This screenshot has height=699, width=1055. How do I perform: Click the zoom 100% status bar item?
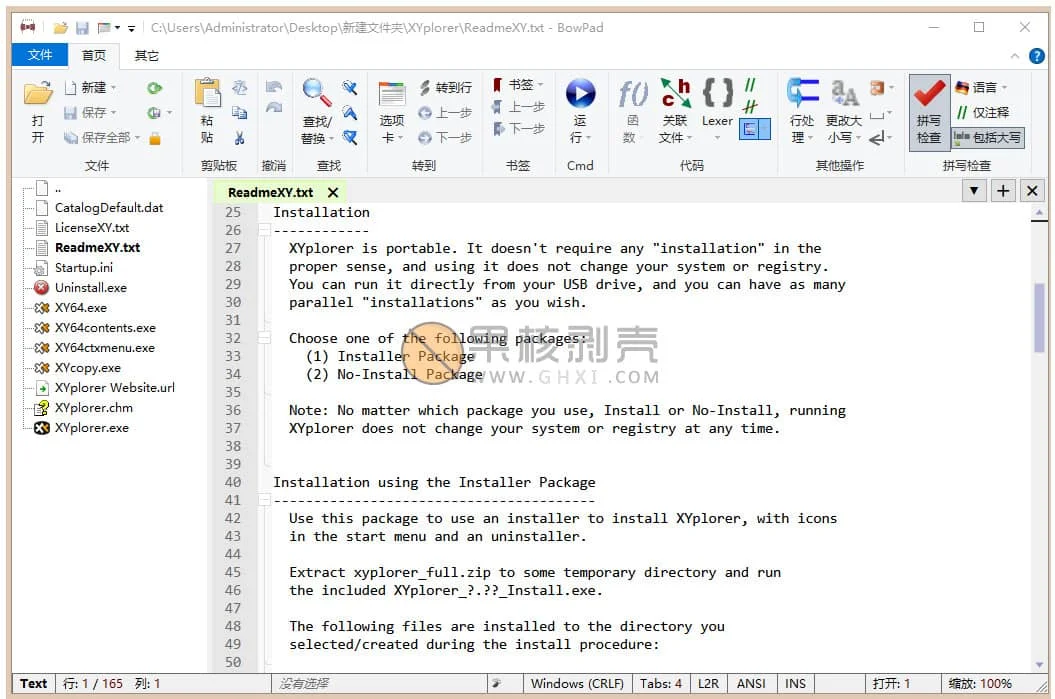coord(980,684)
